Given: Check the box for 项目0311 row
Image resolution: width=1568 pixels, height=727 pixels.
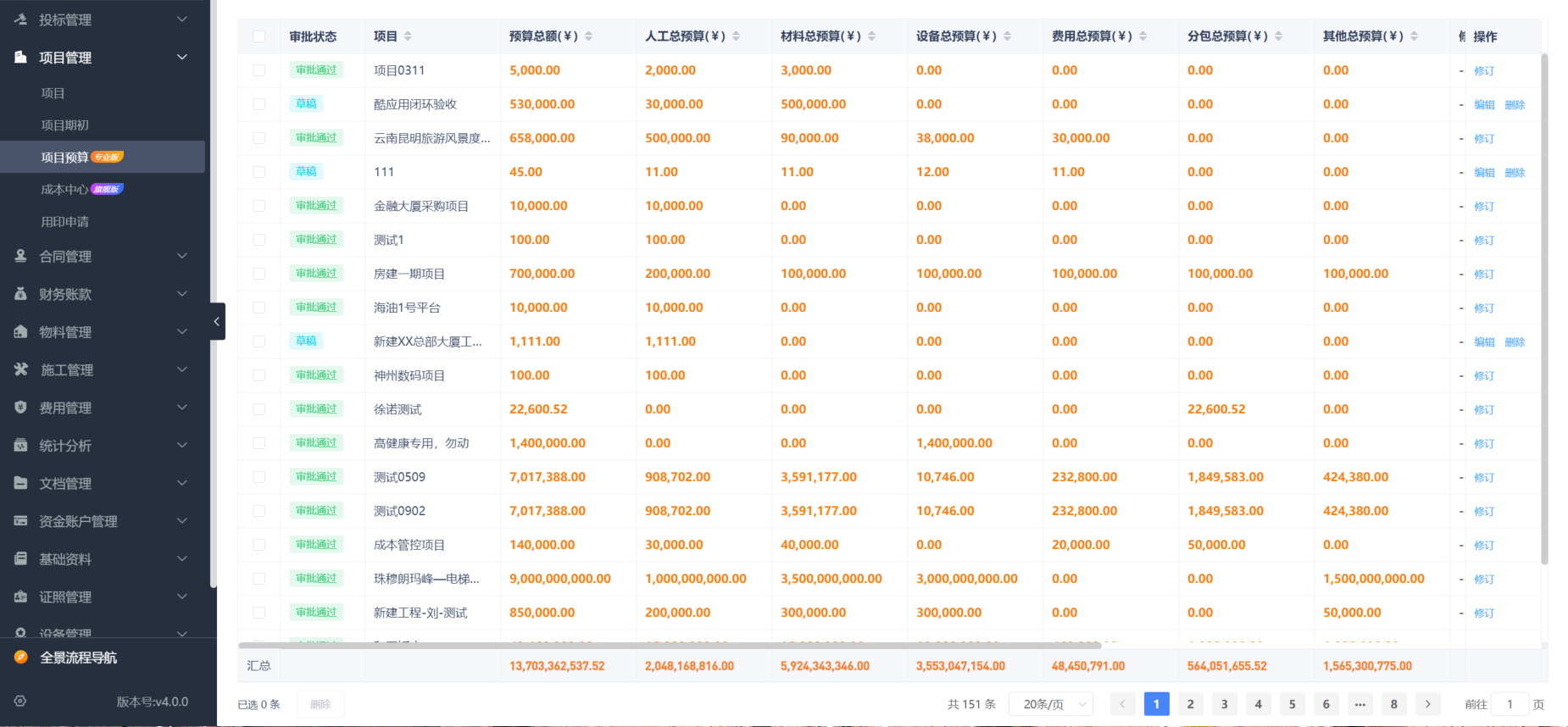Looking at the screenshot, I should pos(259,70).
